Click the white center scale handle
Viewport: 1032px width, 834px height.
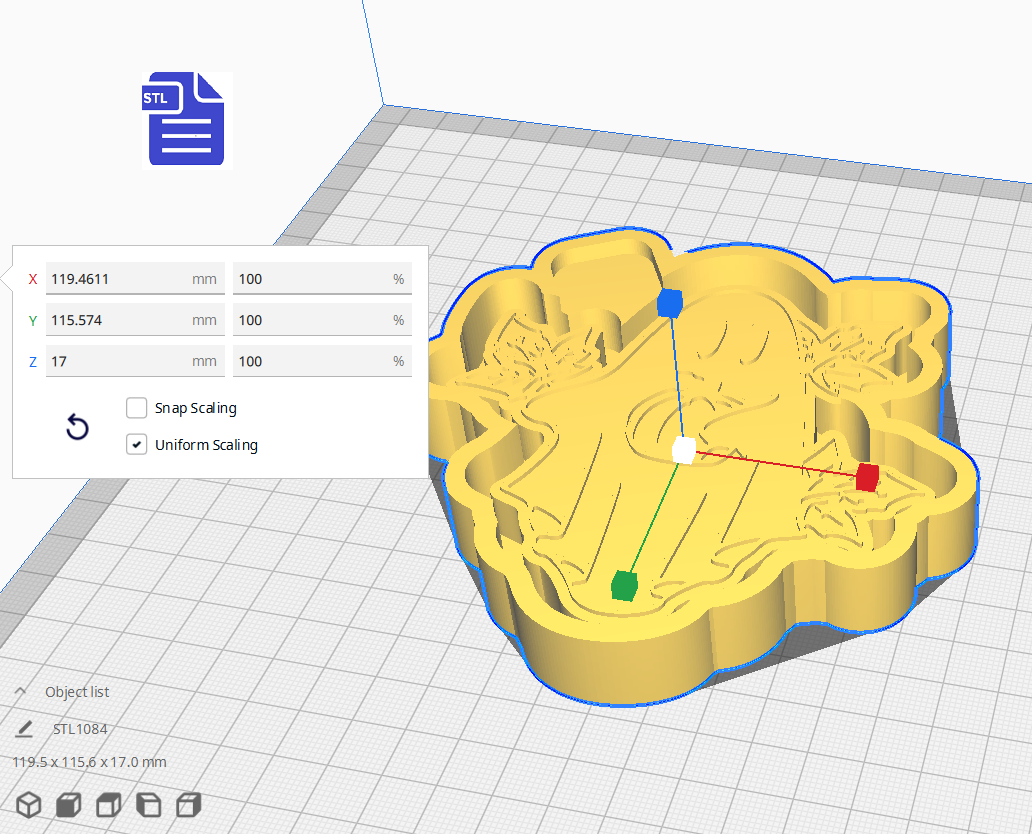685,451
